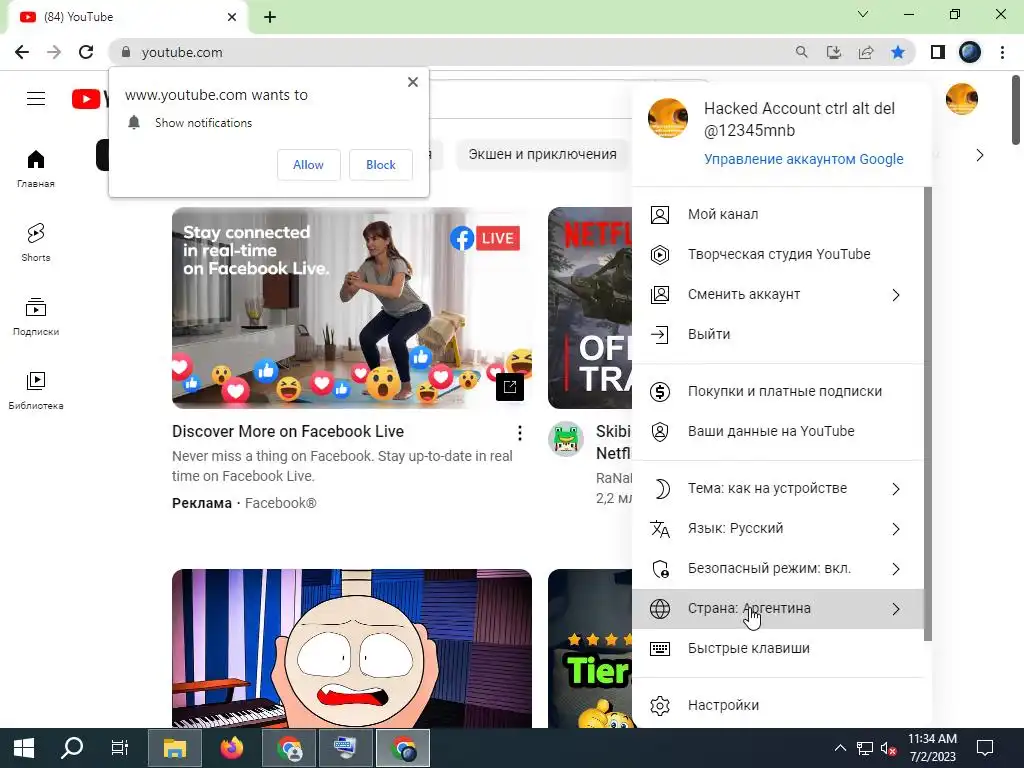1024x768 pixels.
Task: Expand Безопасный режим: вкл. submenu
Action: [778, 569]
